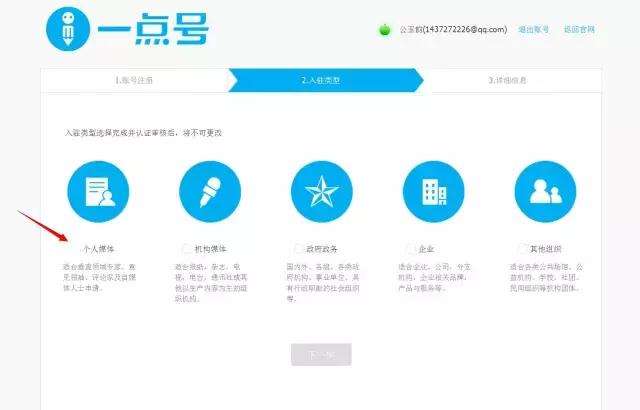Viewport: 640px width, 410px height.
Task: Click the 个人媒体 description text
Action: tap(99, 277)
